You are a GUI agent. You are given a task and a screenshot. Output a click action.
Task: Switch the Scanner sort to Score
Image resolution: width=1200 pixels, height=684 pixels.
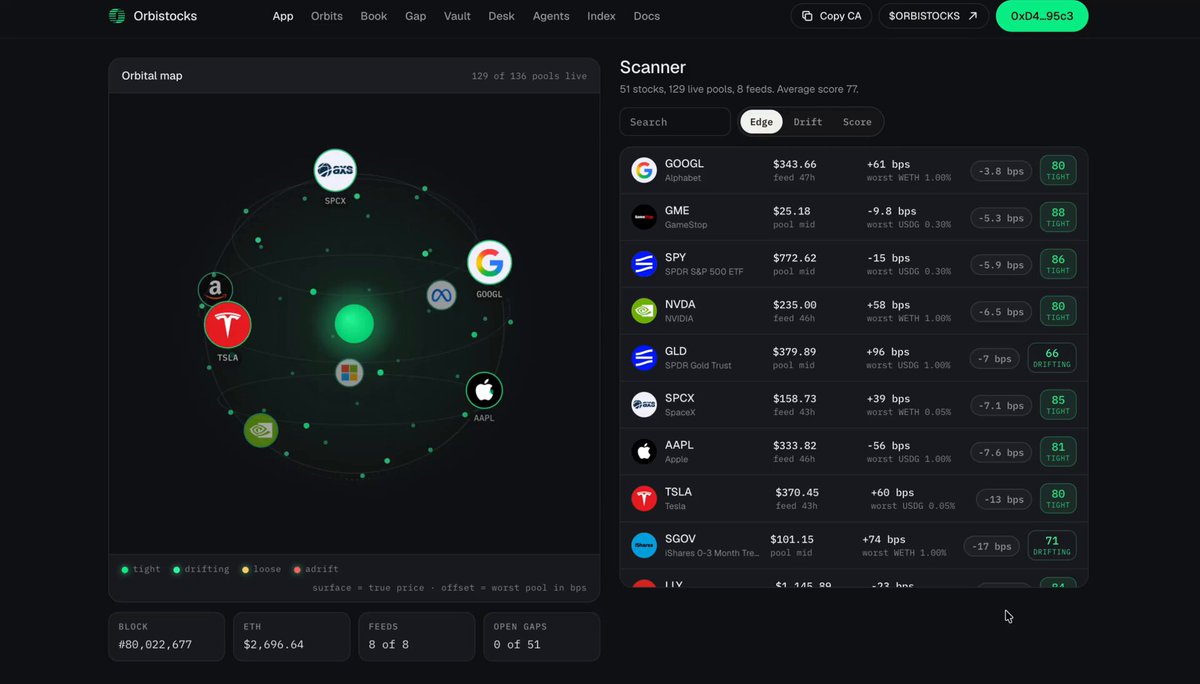857,122
